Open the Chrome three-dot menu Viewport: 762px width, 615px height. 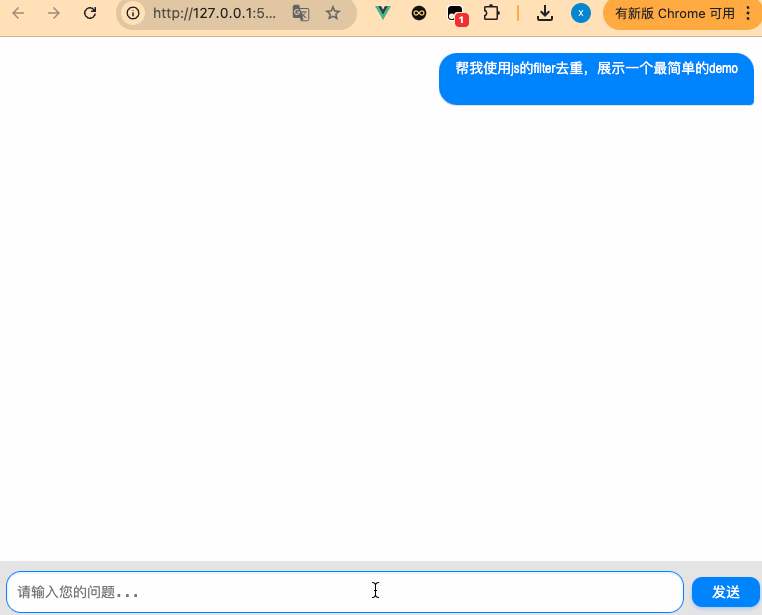coord(748,13)
